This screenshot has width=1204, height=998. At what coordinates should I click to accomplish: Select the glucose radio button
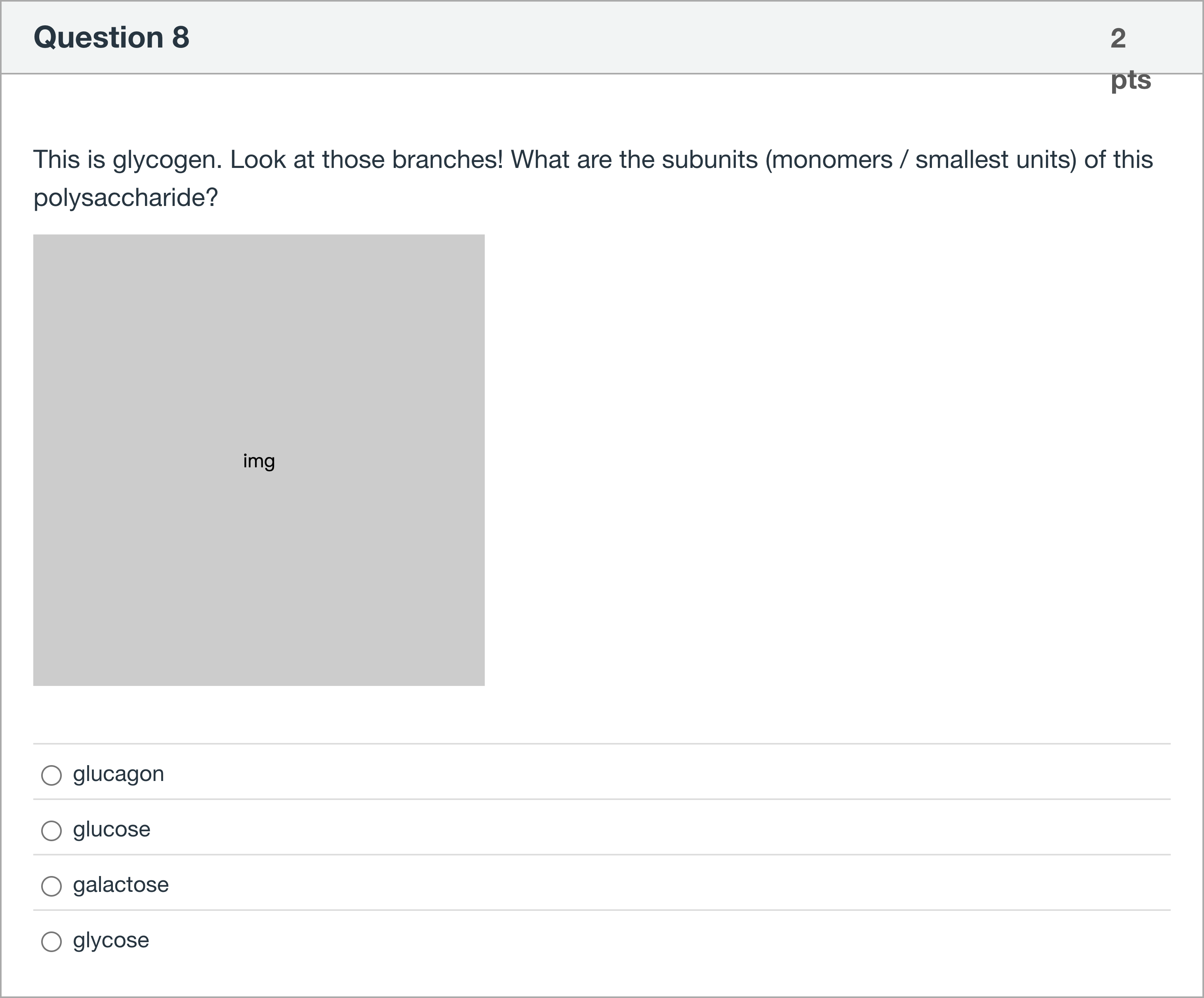(x=51, y=830)
